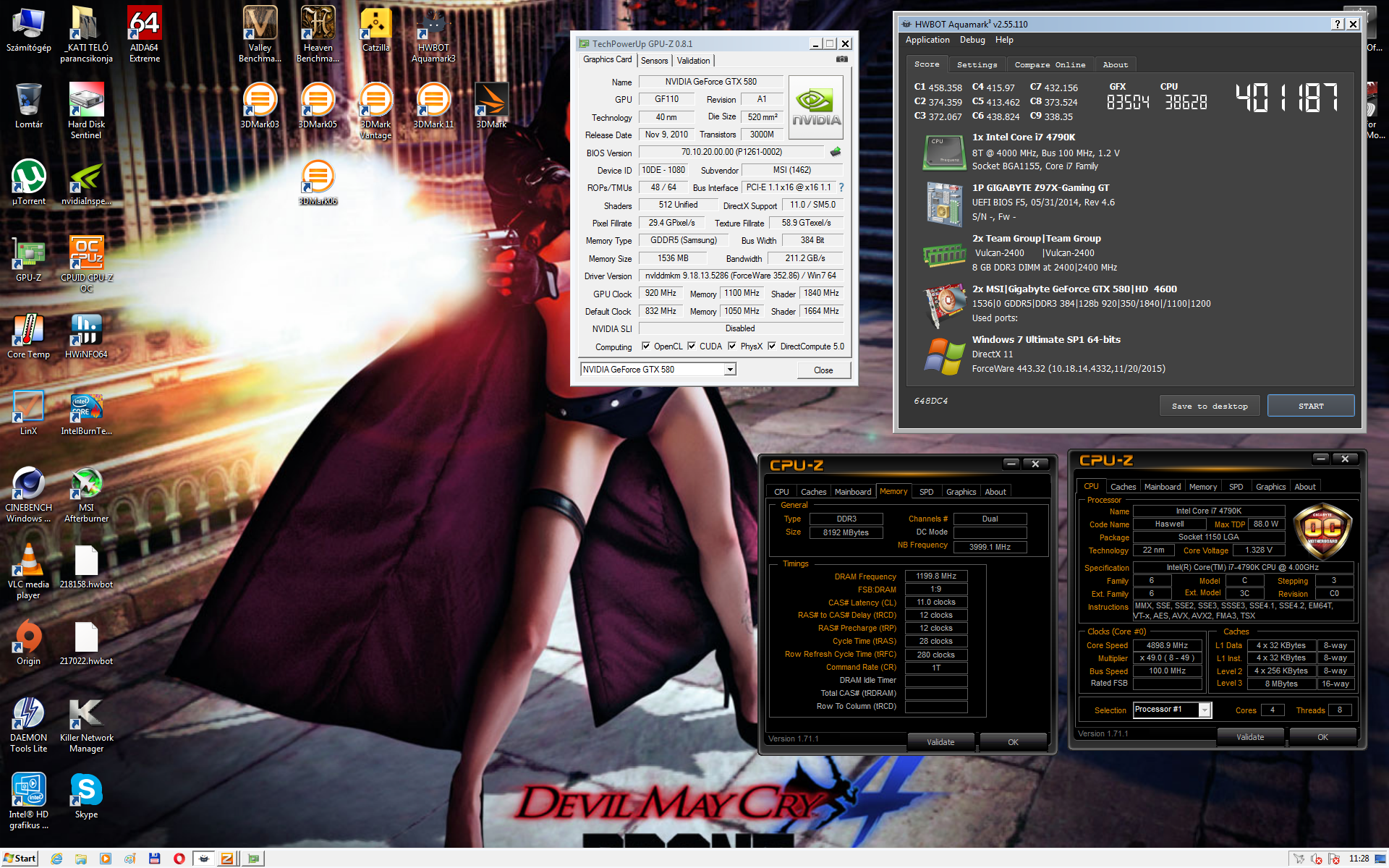Click OK in the processor CPU-Z window
The image size is (1389, 868).
[x=1322, y=737]
